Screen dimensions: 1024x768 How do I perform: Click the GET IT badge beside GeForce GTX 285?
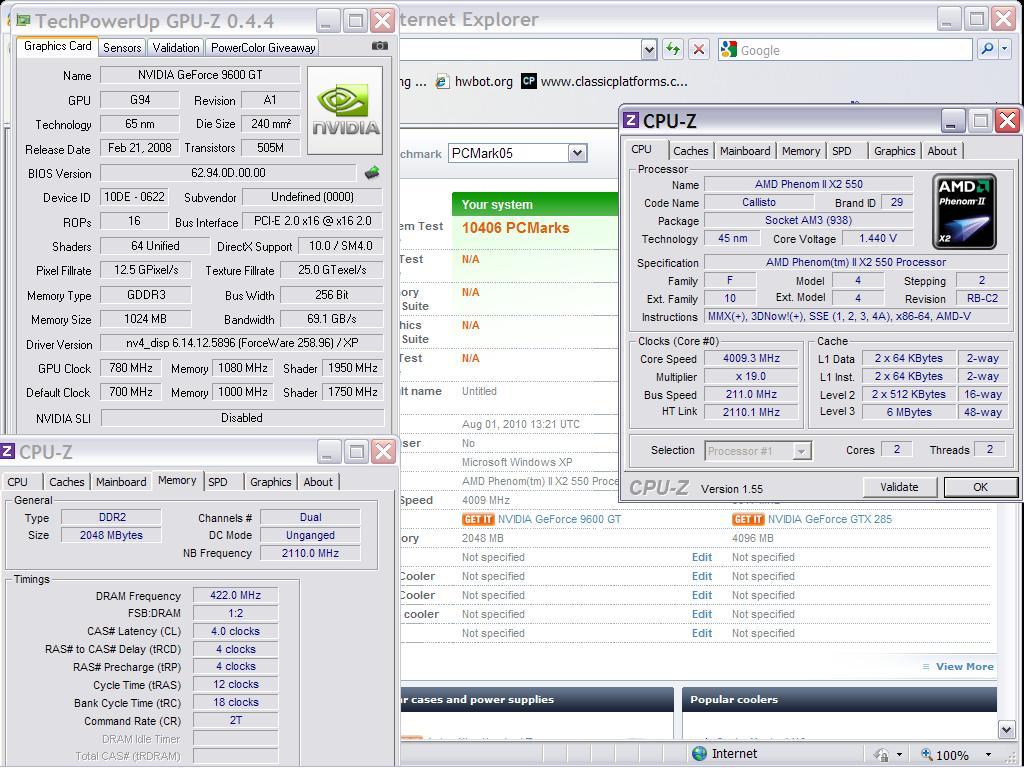click(x=748, y=519)
